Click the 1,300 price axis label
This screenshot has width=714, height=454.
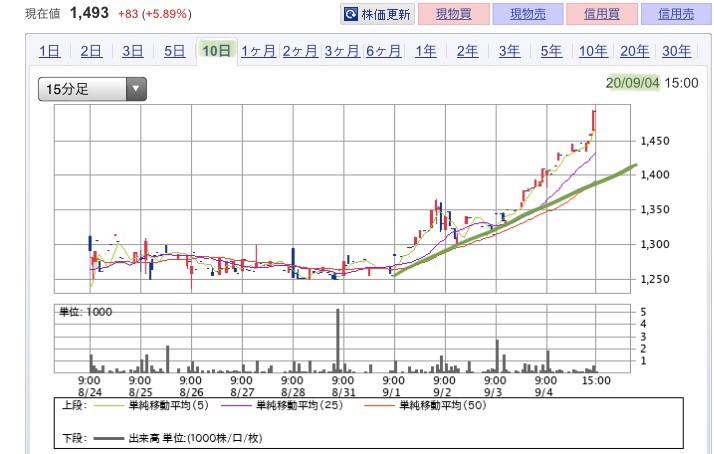pyautogui.click(x=655, y=244)
